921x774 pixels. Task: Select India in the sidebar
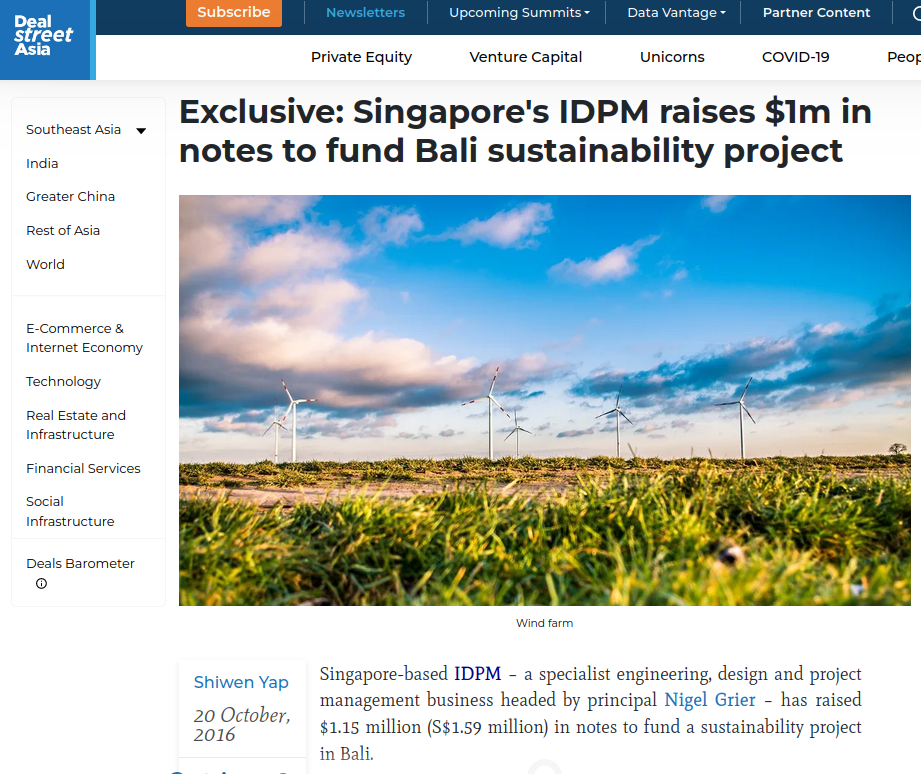pos(42,163)
